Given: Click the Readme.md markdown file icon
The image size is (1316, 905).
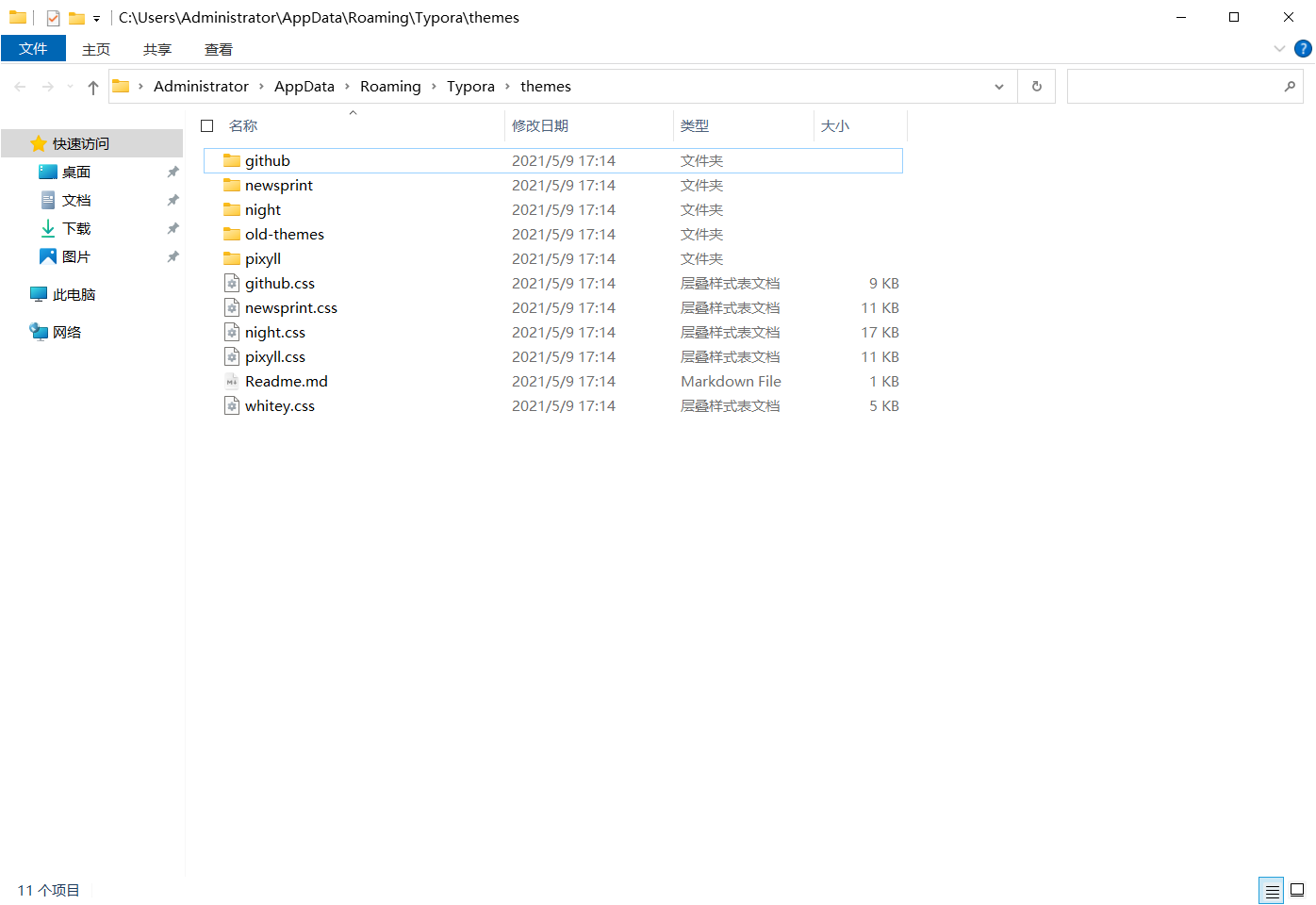Looking at the screenshot, I should coord(232,381).
